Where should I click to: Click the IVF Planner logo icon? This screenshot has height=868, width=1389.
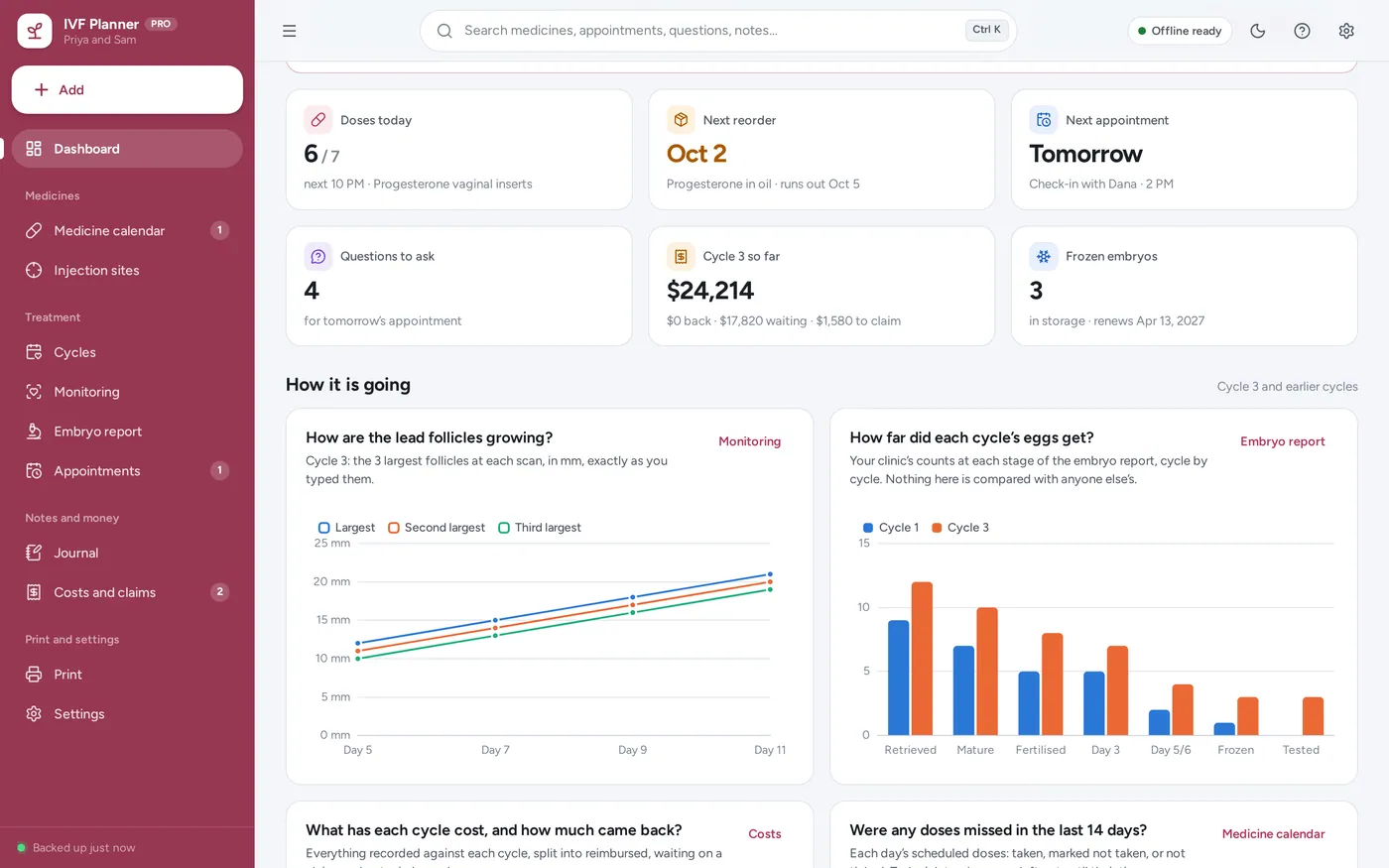coord(35,31)
